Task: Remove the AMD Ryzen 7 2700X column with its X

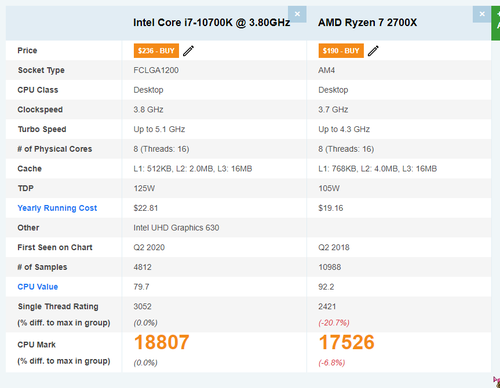Action: tap(482, 14)
